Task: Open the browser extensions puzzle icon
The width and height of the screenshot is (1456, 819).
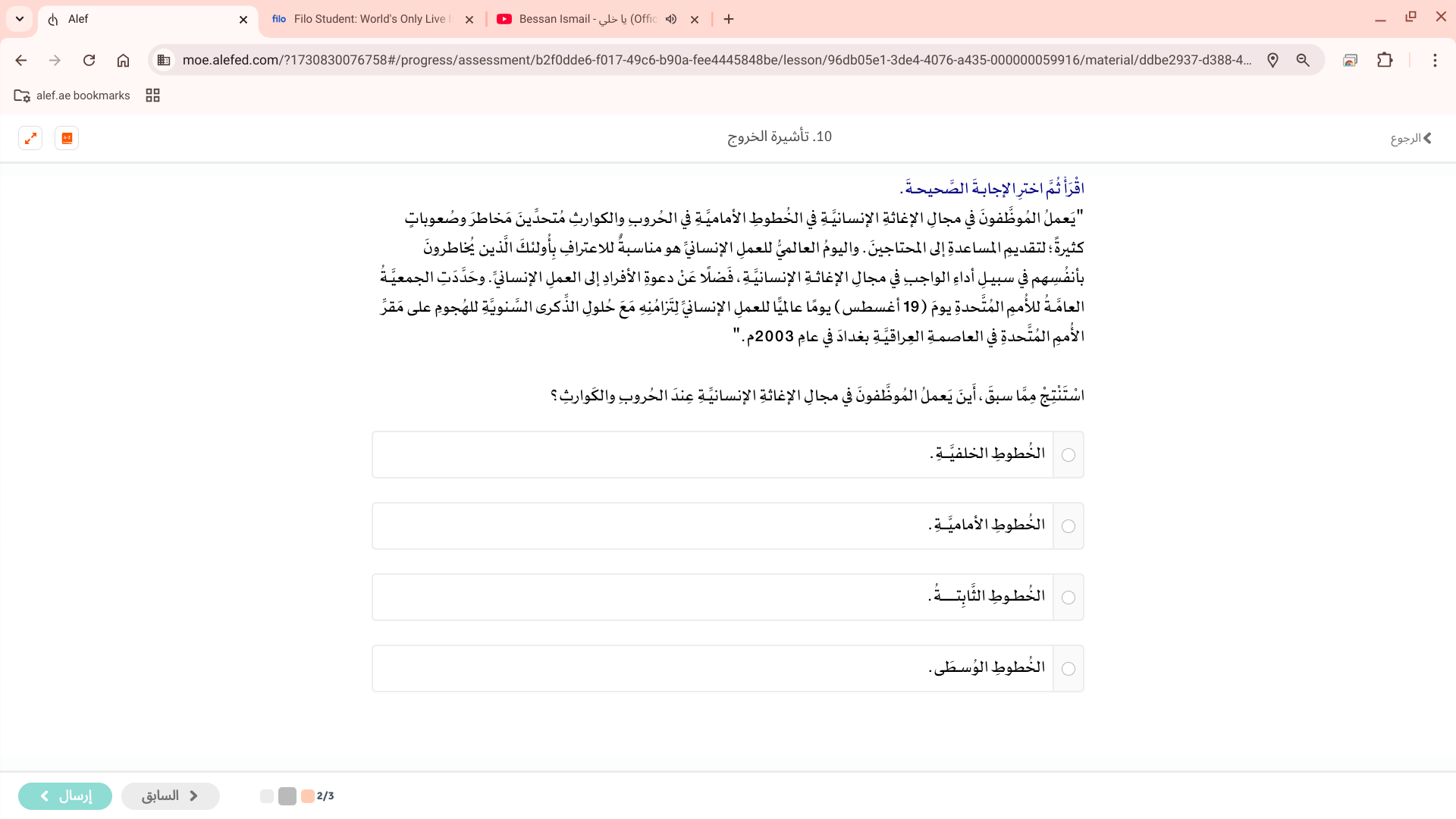Action: point(1385,60)
